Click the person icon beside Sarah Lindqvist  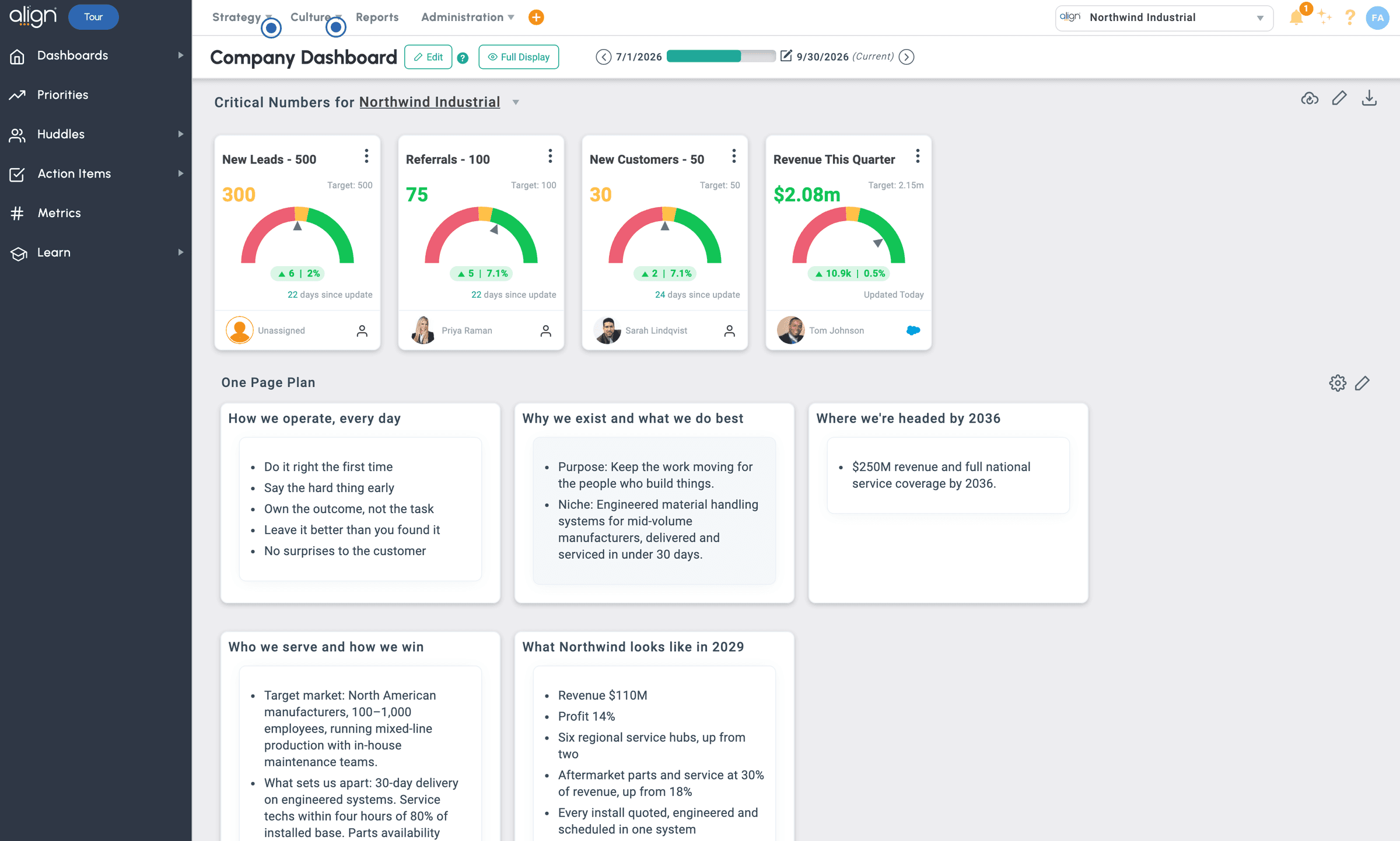point(730,331)
